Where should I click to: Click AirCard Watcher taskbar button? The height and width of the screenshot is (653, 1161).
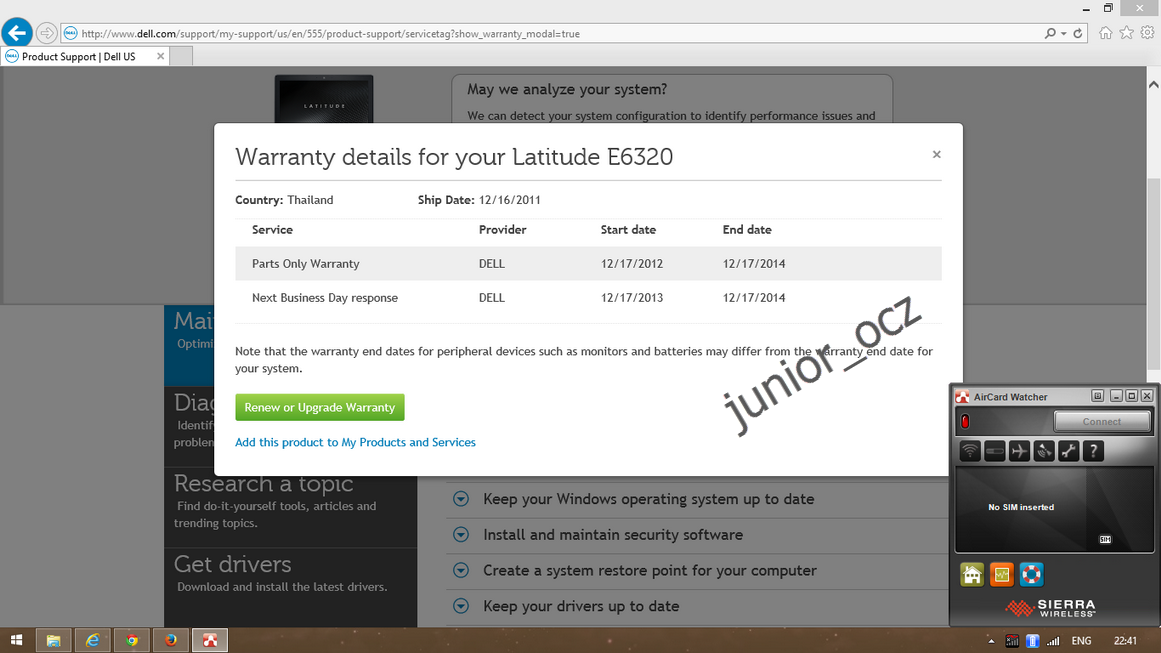click(210, 640)
